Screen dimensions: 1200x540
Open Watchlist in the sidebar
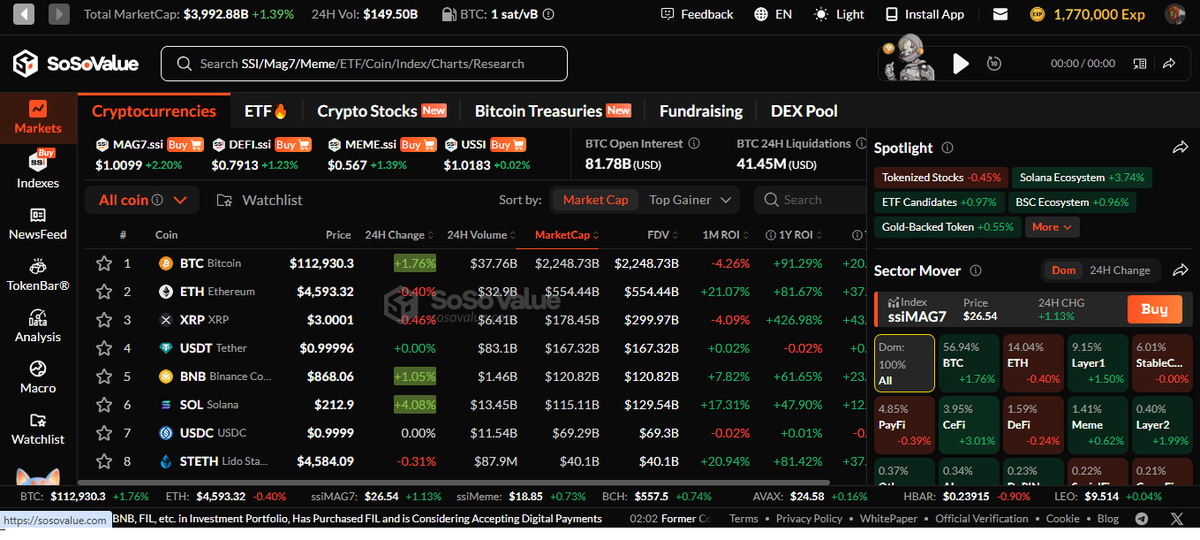38,429
